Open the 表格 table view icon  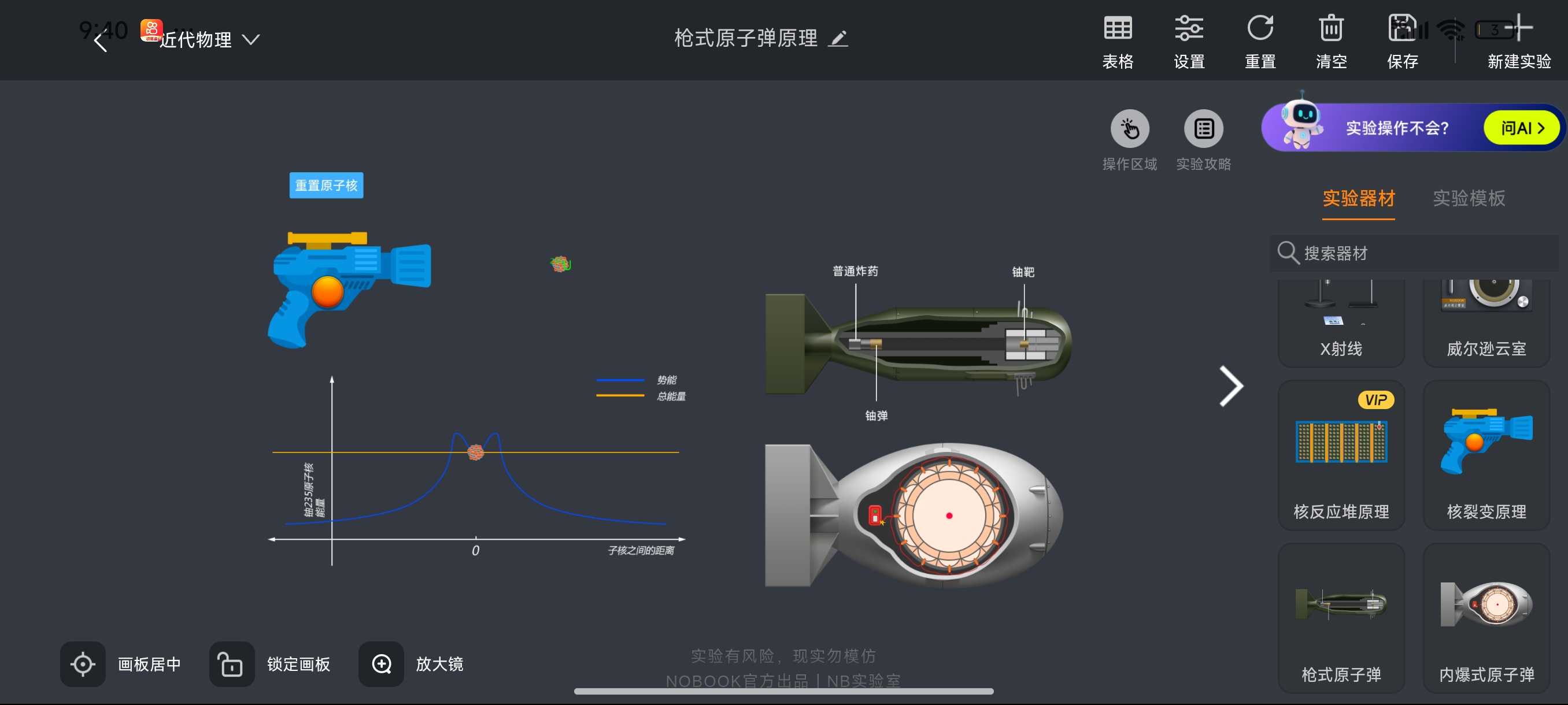(1118, 28)
